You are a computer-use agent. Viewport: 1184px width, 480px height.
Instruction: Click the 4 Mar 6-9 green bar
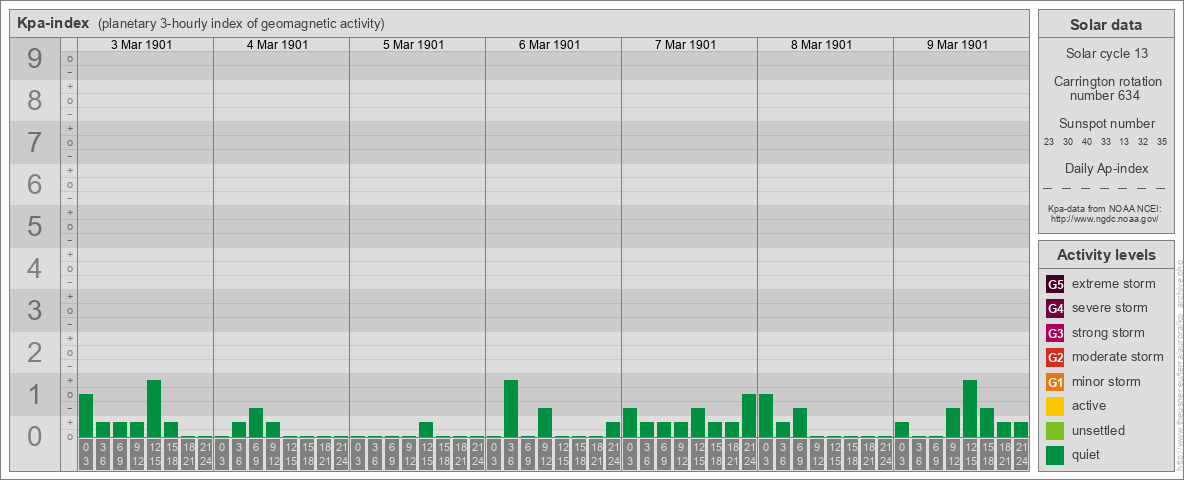tap(256, 423)
